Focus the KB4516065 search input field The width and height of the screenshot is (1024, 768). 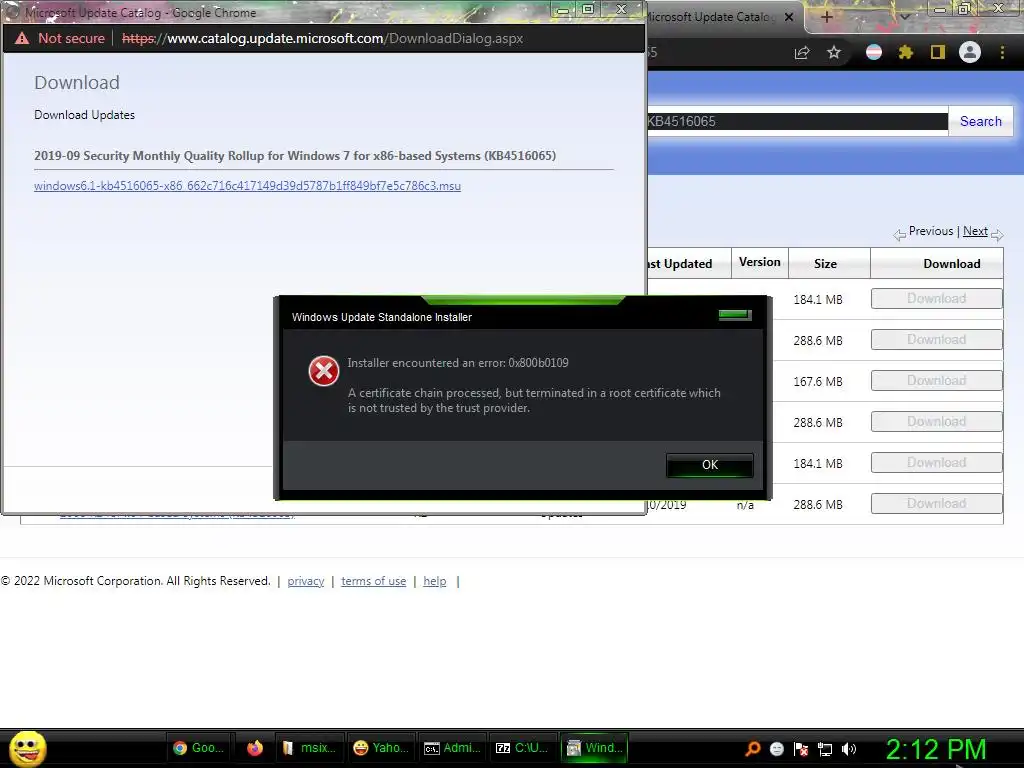797,121
